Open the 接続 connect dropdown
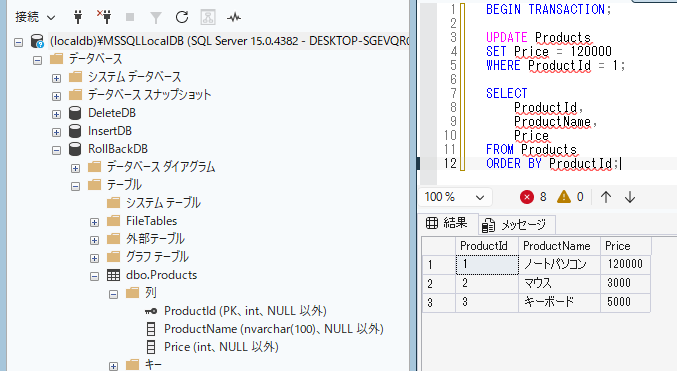 (x=35, y=17)
